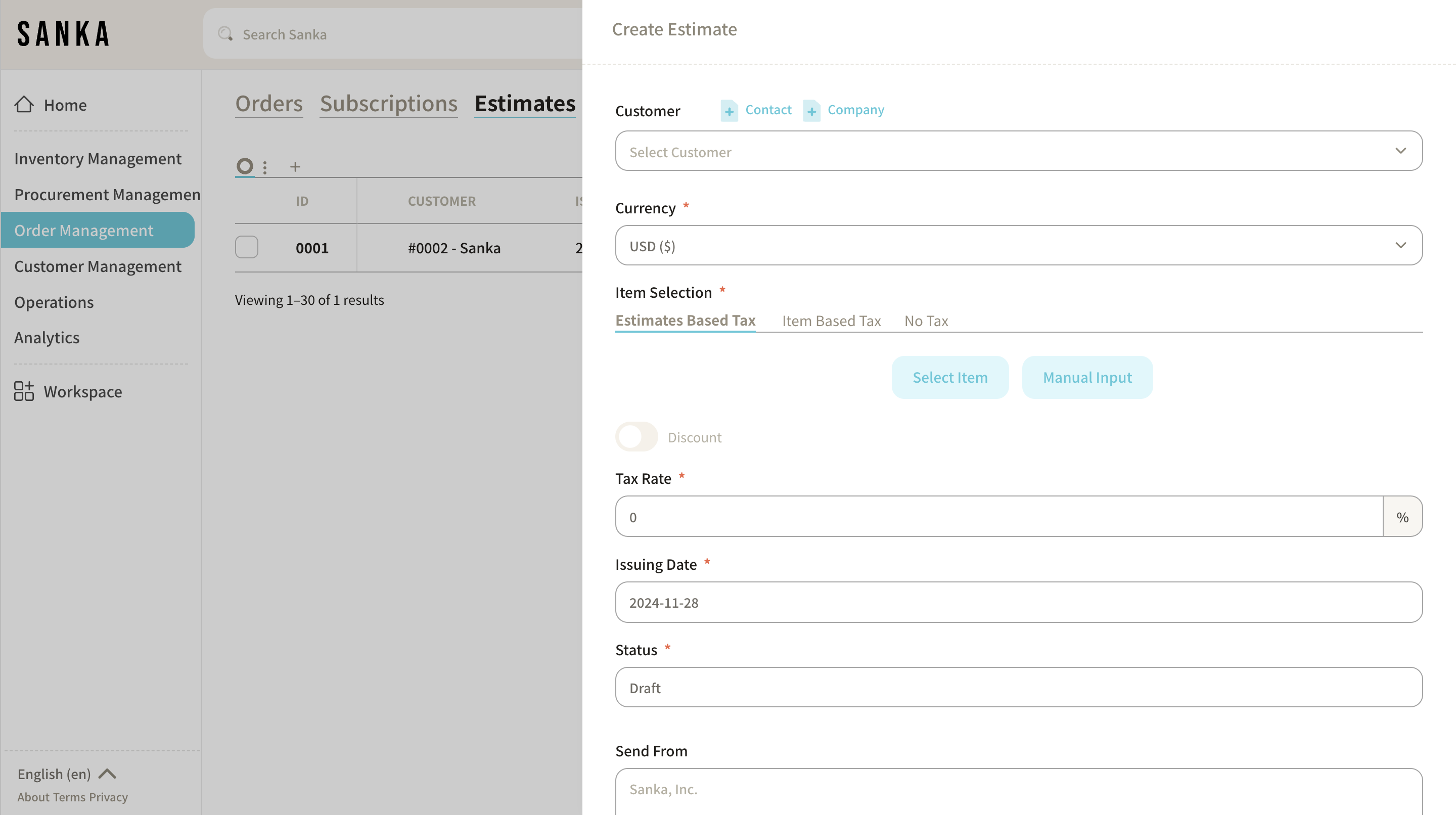This screenshot has height=815, width=1456.
Task: Open the three-dot view options menu
Action: coord(265,167)
